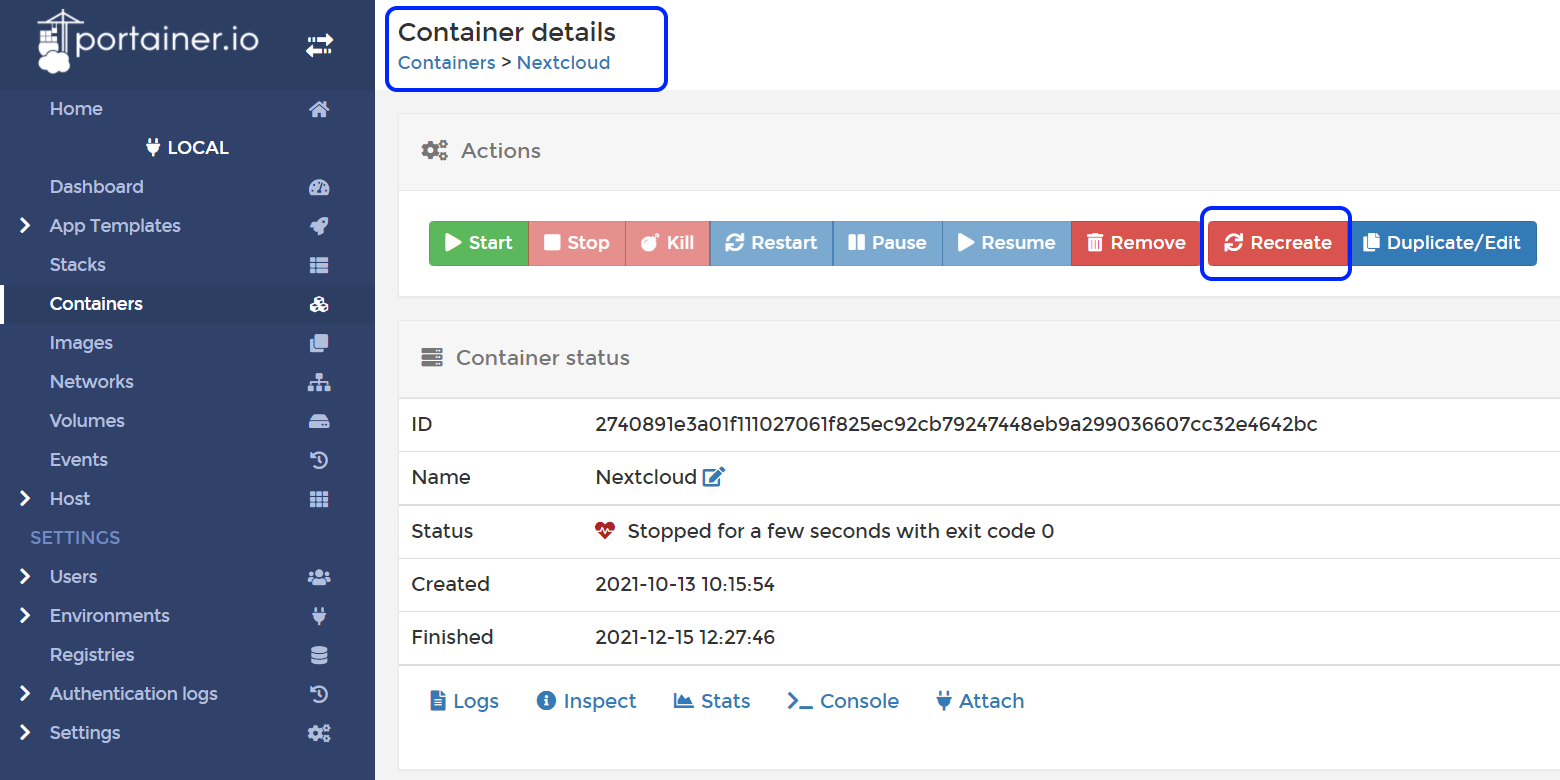
Task: Follow the Nextcloud breadcrumb link
Action: click(563, 63)
